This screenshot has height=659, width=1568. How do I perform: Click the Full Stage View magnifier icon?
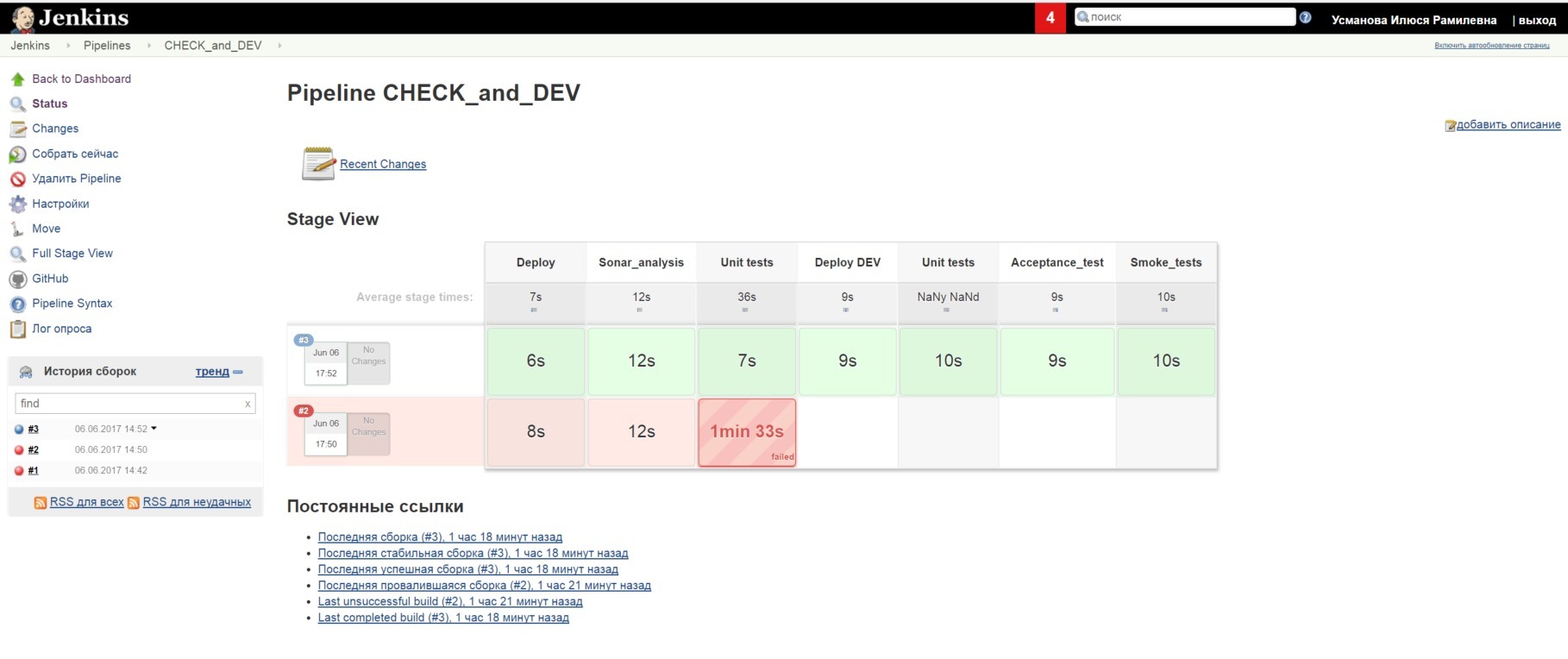pos(17,254)
